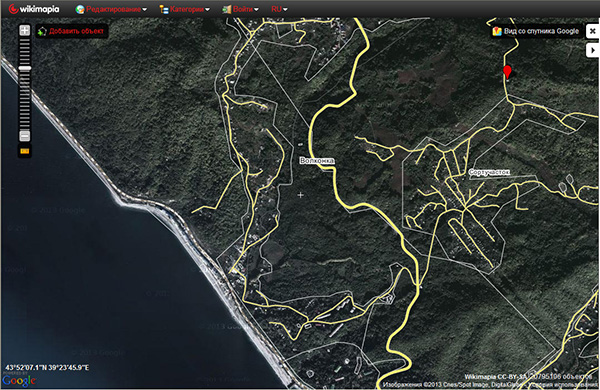Open the Вид со спутника Google selector

(x=536, y=31)
